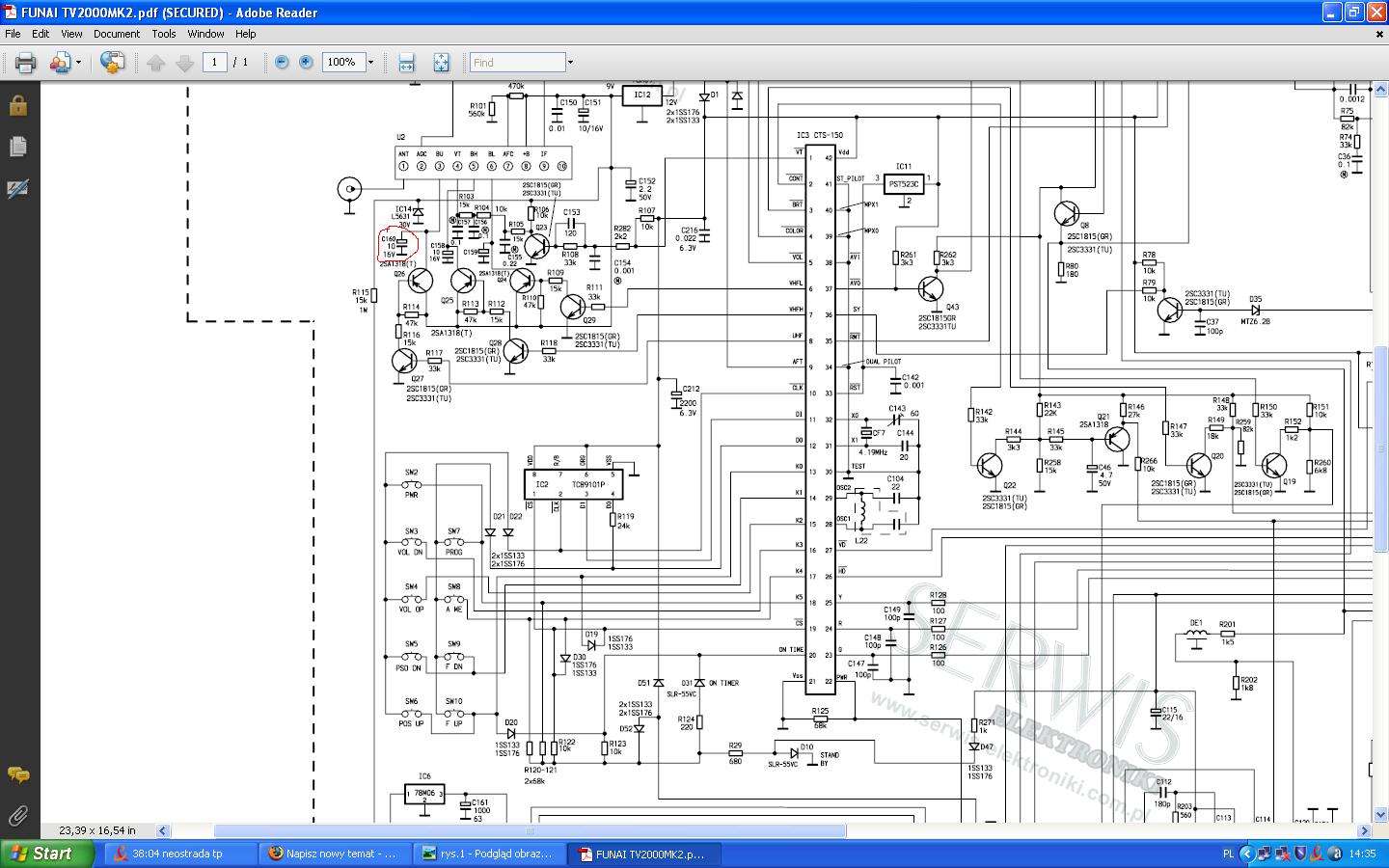Select the page number field

[x=214, y=63]
